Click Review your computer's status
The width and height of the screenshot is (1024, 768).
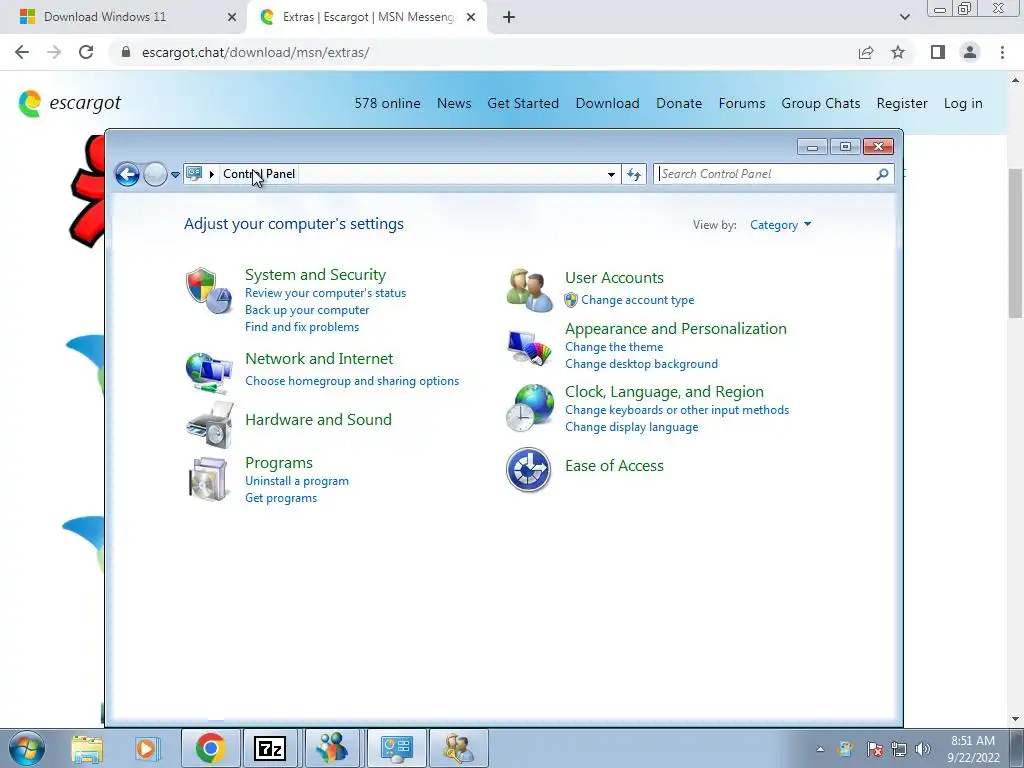click(x=325, y=293)
